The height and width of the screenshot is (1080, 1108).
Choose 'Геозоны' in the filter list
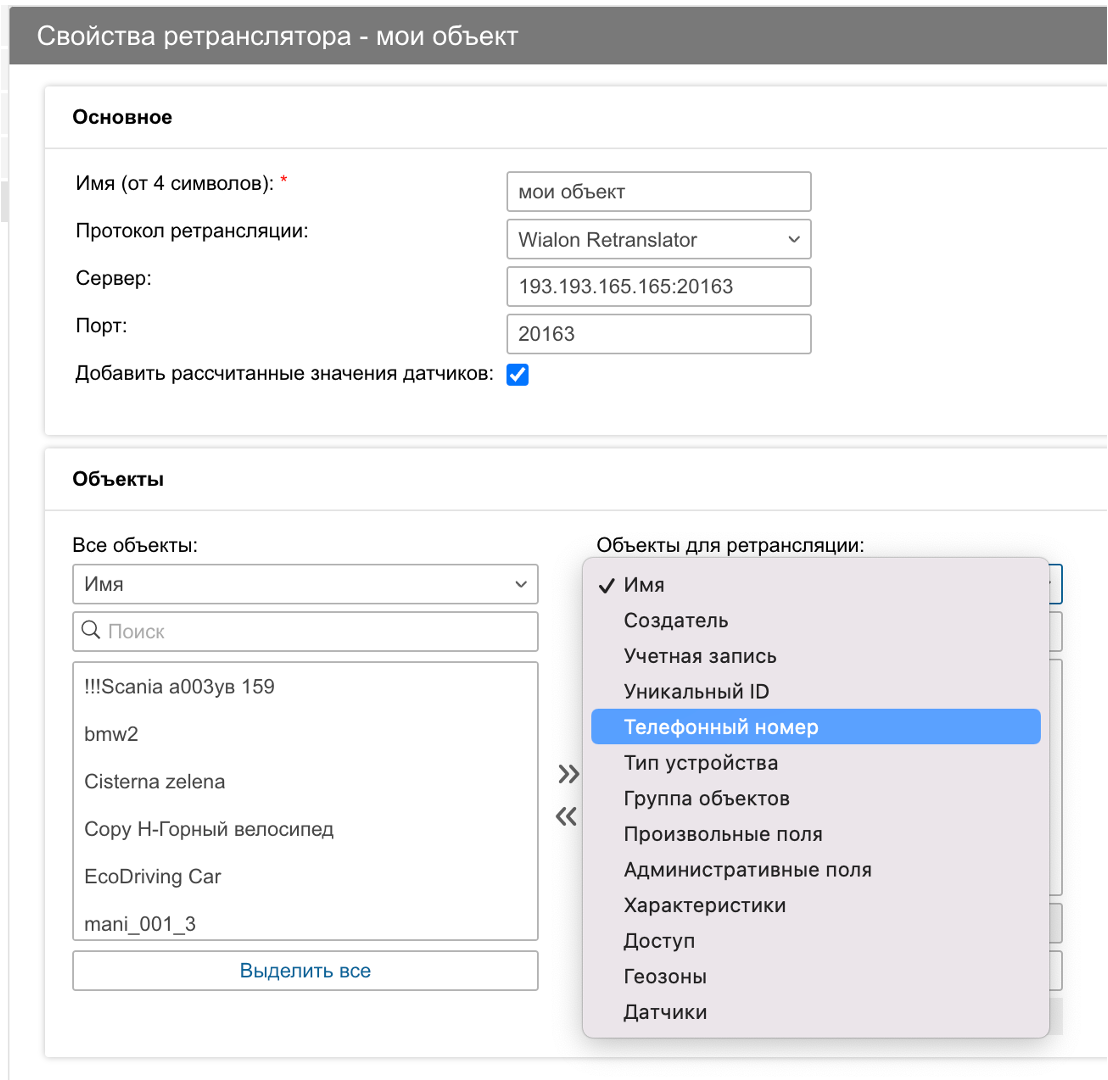665,977
